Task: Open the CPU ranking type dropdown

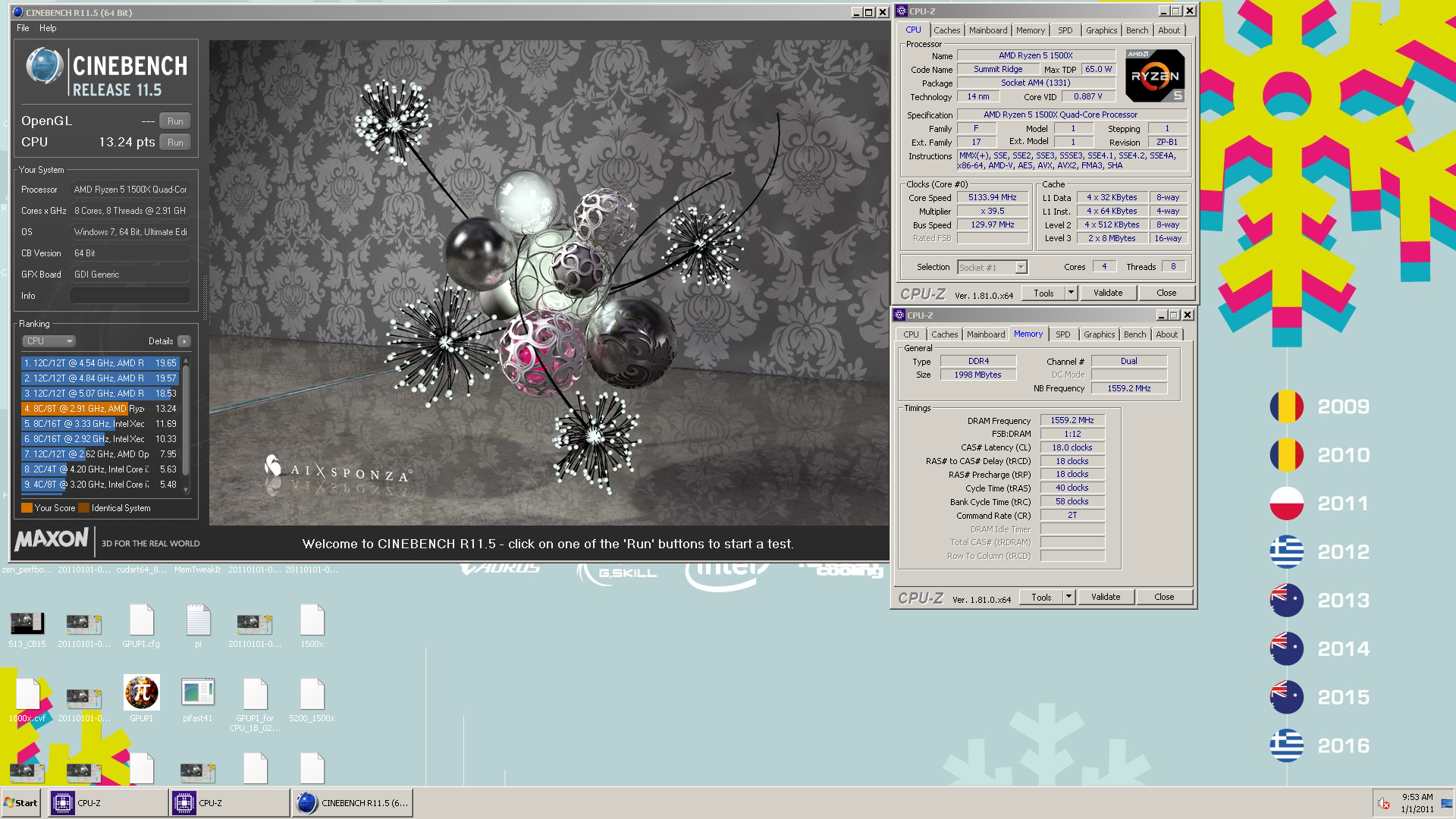Action: click(x=49, y=341)
